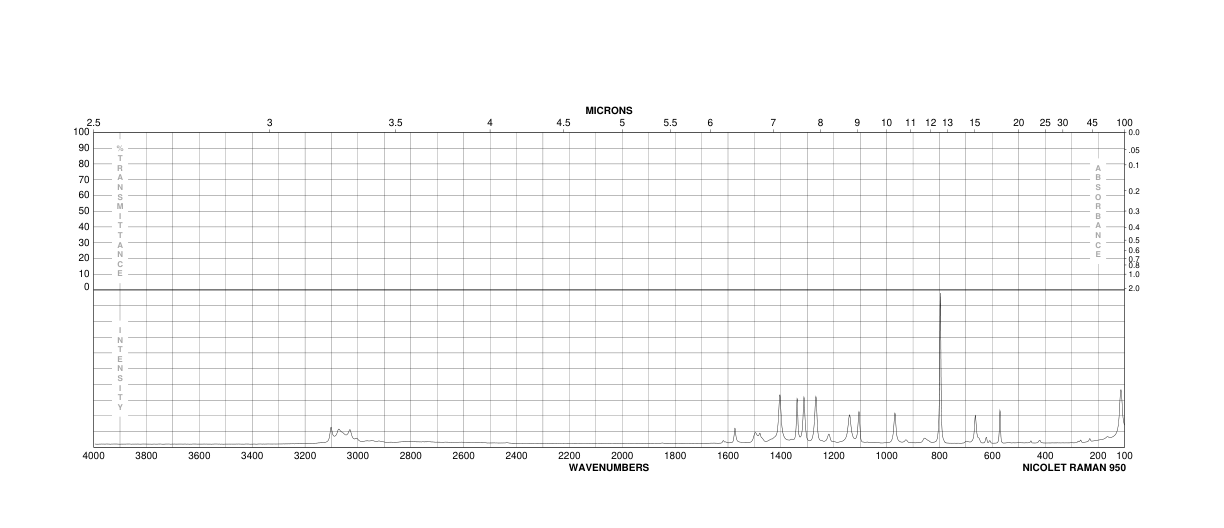The image size is (1224, 528).
Task: Click the 10 percent transmittance label
Action: [x=84, y=273]
